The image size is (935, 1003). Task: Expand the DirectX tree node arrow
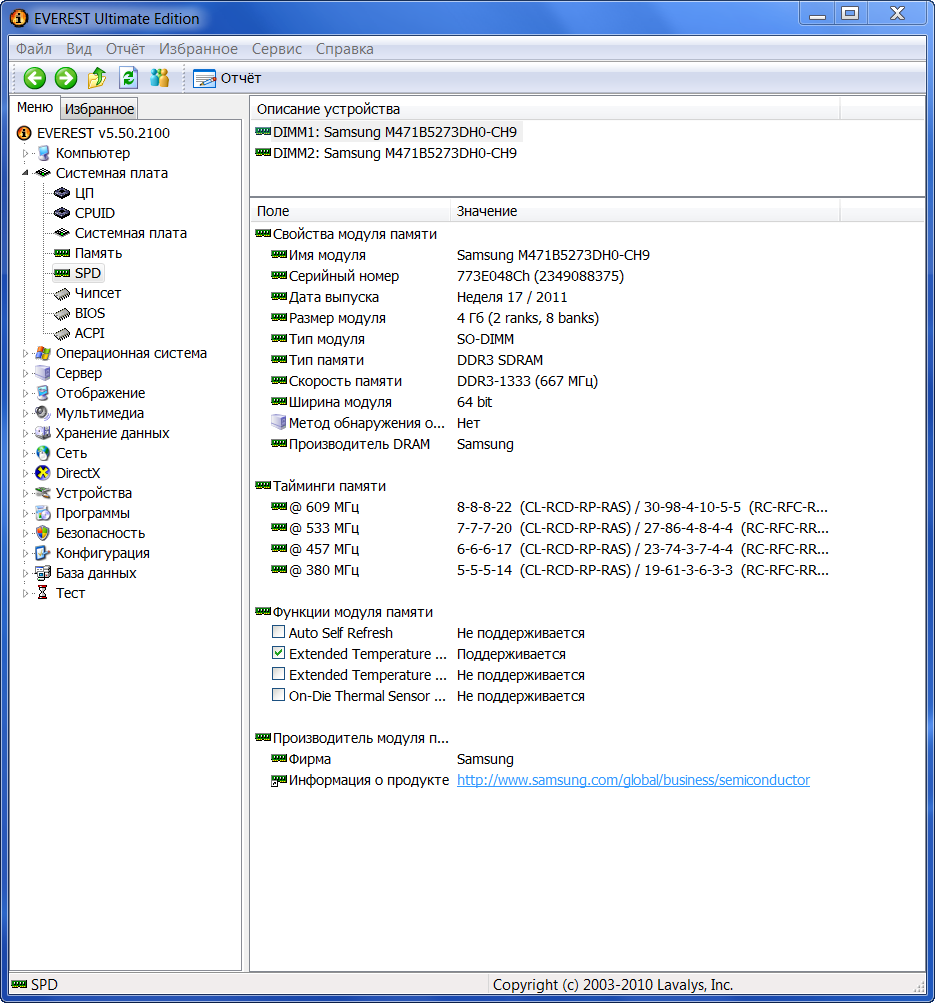(x=26, y=473)
